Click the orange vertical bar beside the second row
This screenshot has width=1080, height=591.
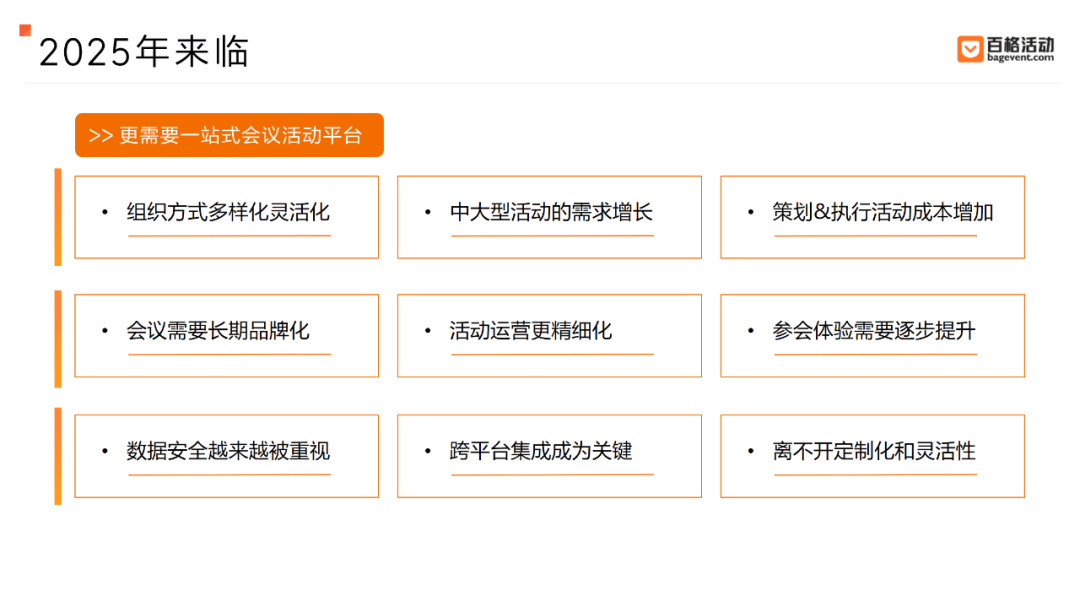58,339
